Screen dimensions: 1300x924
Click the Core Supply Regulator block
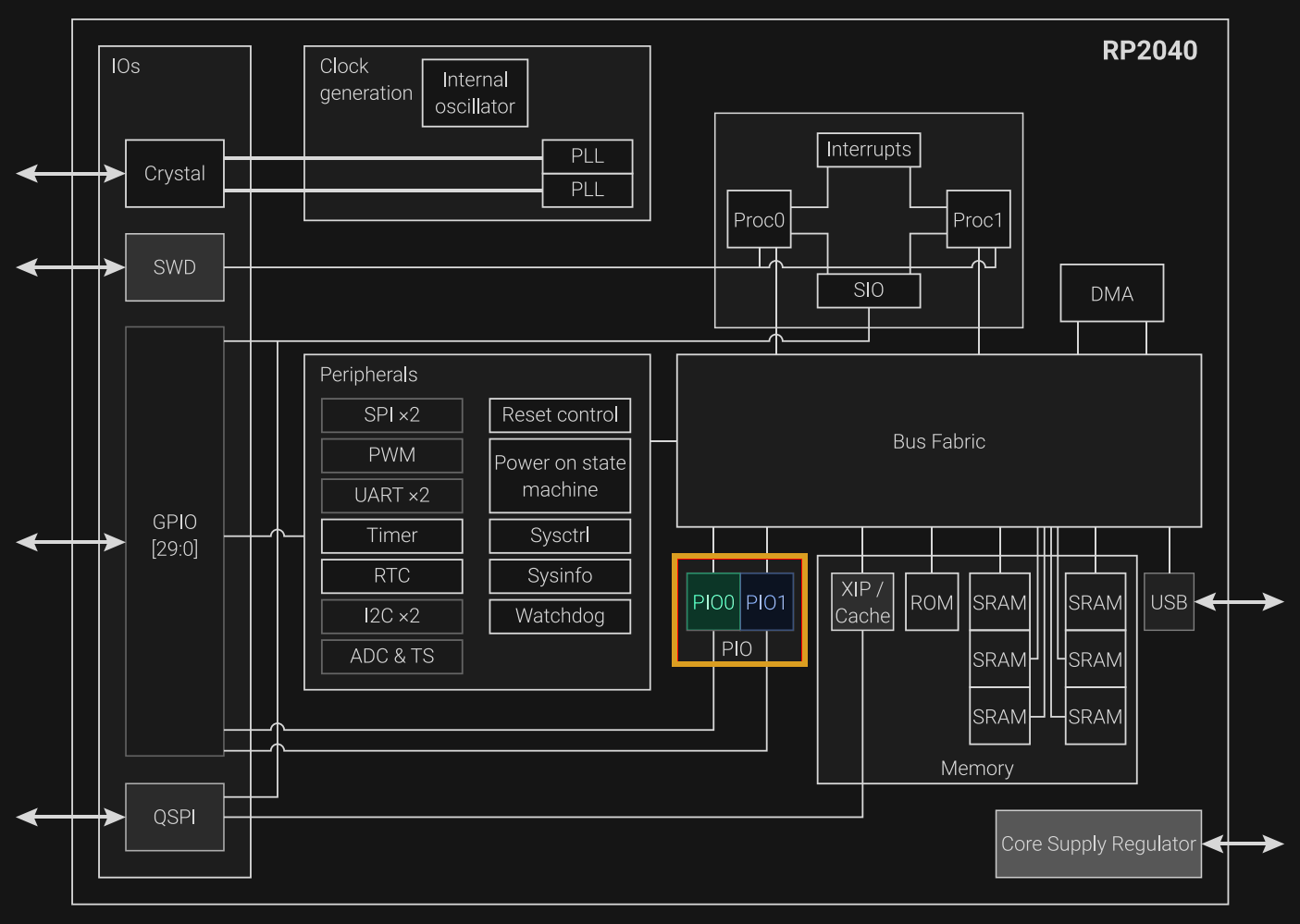tap(1098, 844)
